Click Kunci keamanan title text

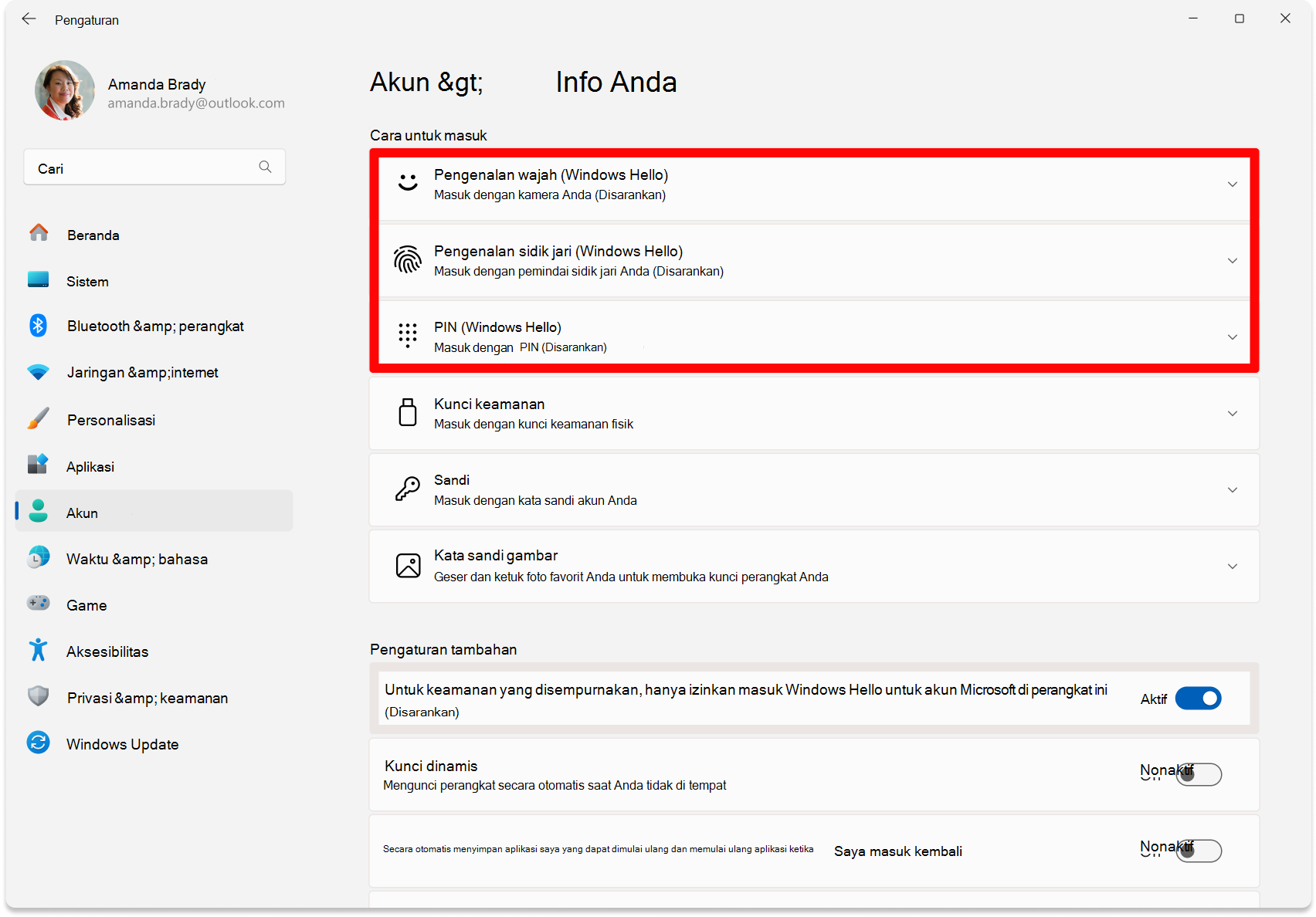click(x=489, y=404)
